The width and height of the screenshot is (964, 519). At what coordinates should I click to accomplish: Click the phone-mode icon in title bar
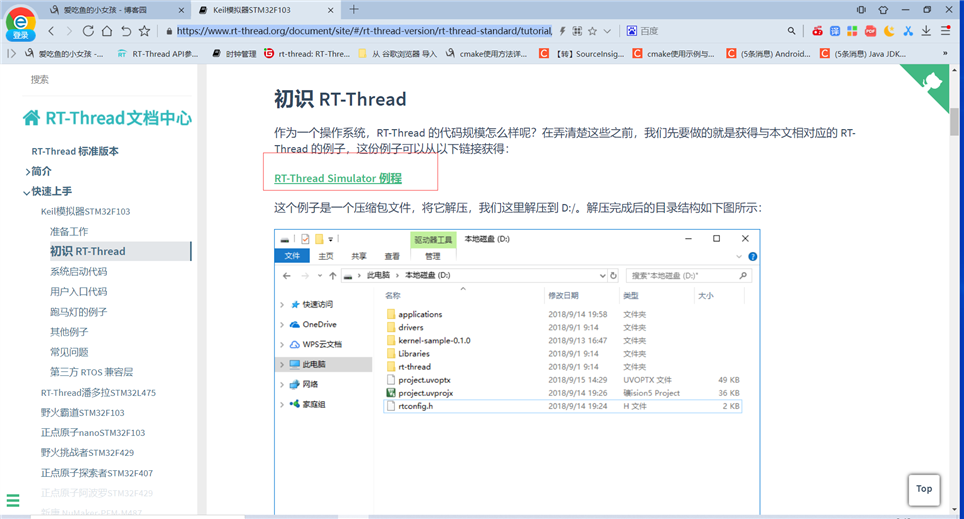click(x=861, y=10)
